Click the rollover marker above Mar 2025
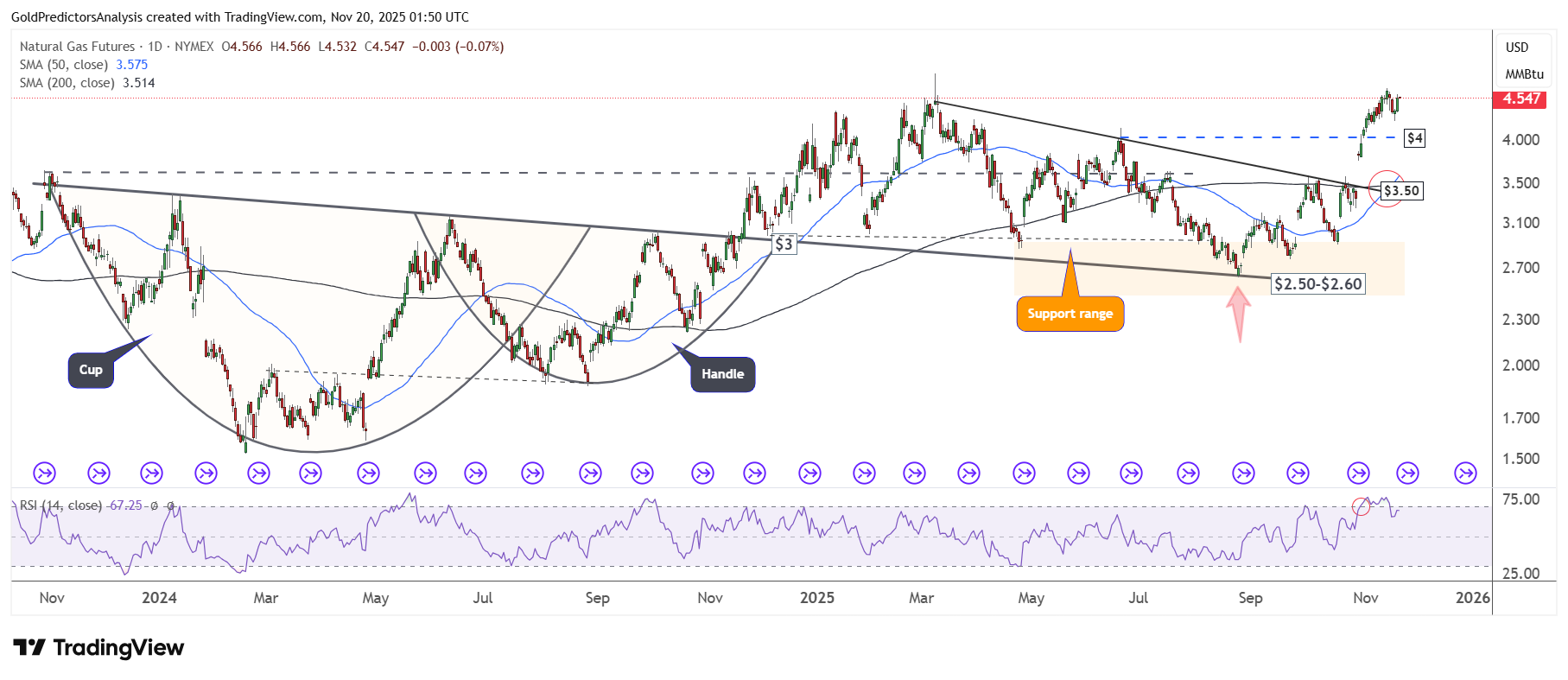This screenshot has width=1568, height=680. pyautogui.click(x=914, y=473)
